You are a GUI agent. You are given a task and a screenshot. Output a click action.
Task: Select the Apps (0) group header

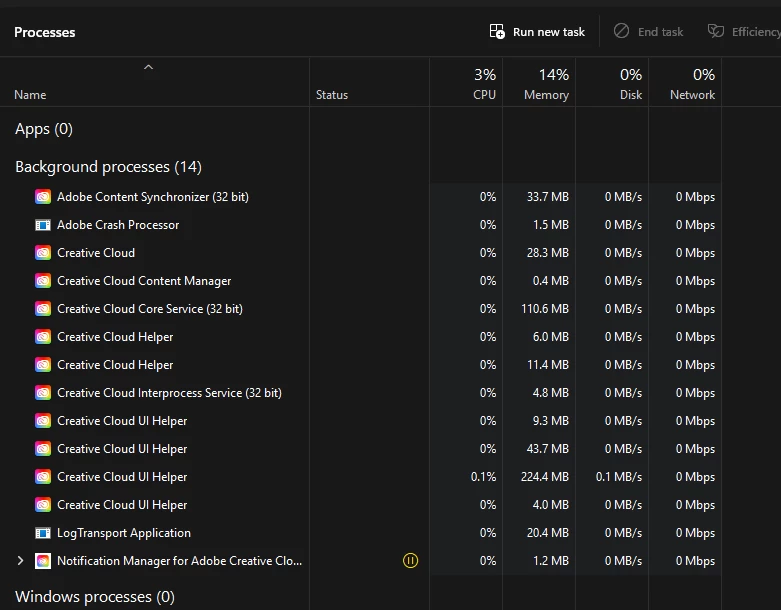pos(44,129)
